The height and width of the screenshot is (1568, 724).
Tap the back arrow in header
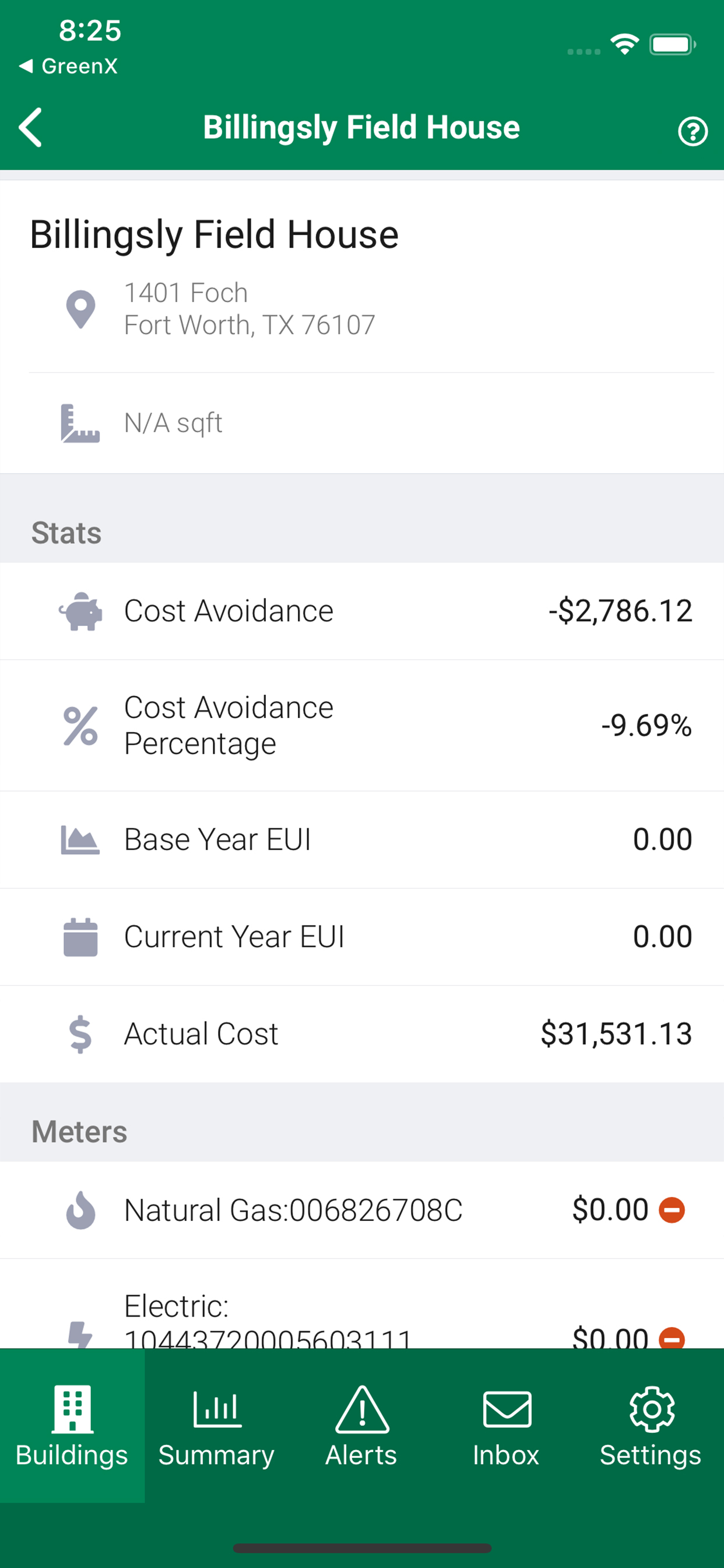point(30,128)
